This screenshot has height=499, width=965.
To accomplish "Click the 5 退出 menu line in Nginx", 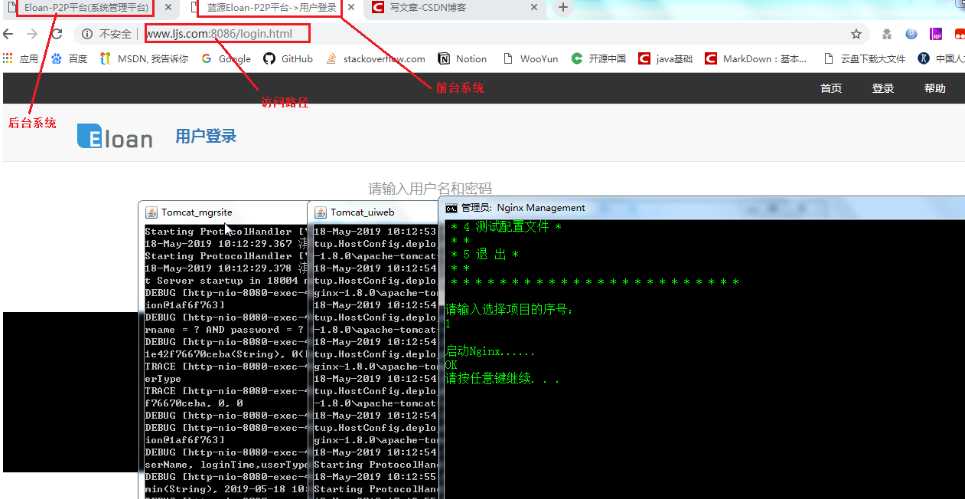I will click(x=485, y=255).
